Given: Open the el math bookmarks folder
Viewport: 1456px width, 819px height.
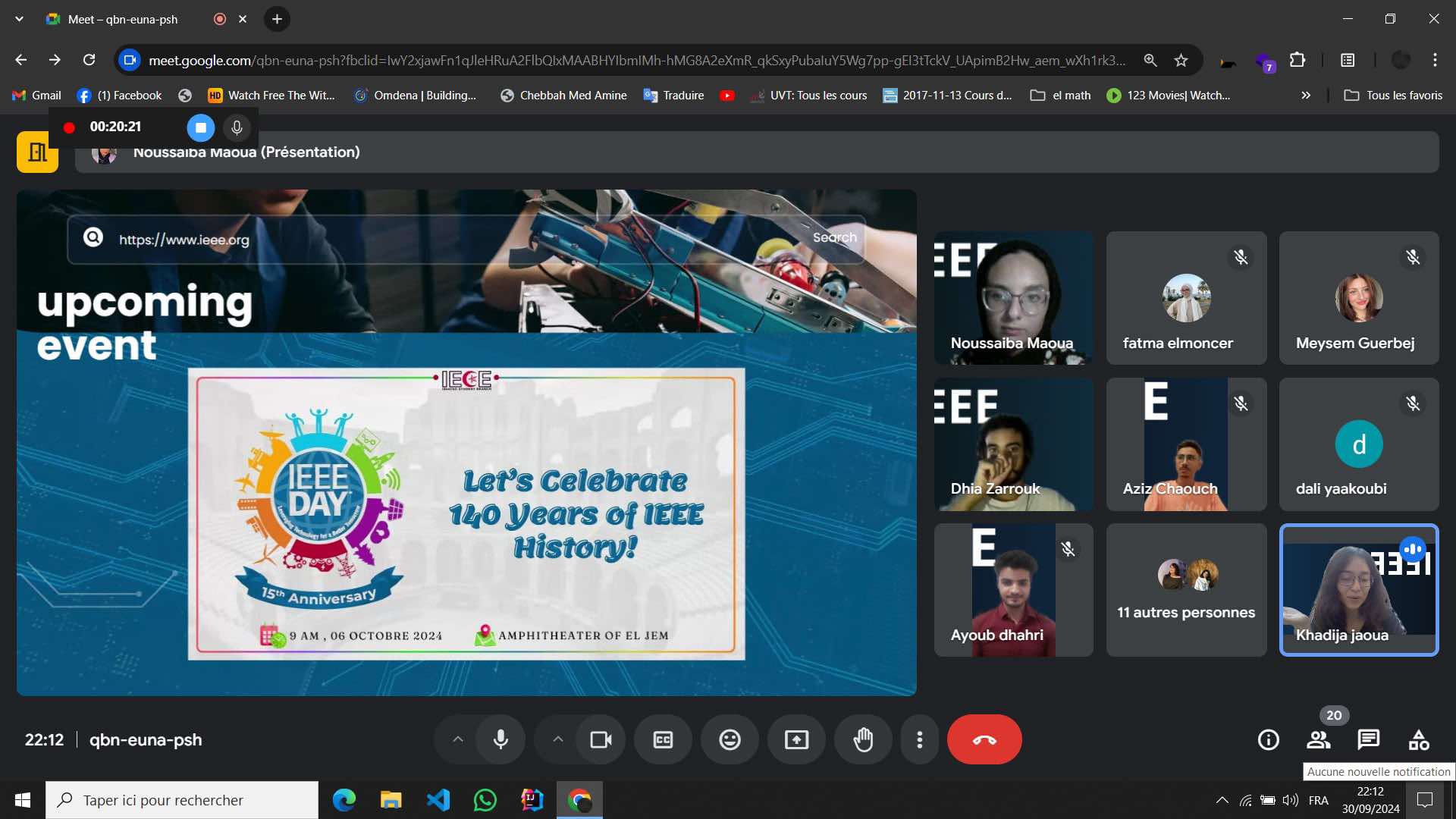Looking at the screenshot, I should pos(1060,96).
